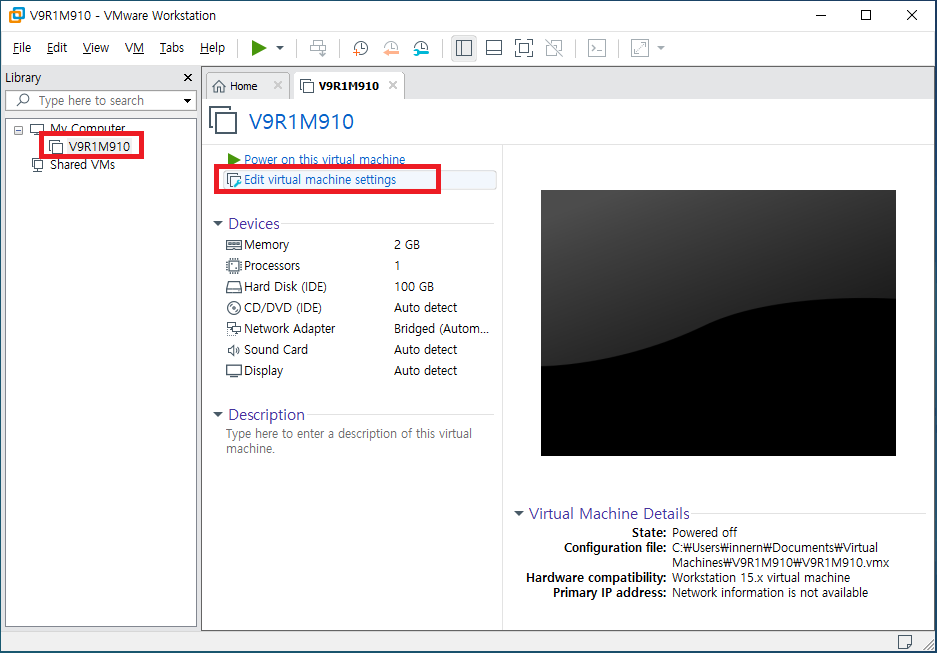This screenshot has height=653, width=937.
Task: Click the VMware Workstation title bar app icon
Action: 17,16
